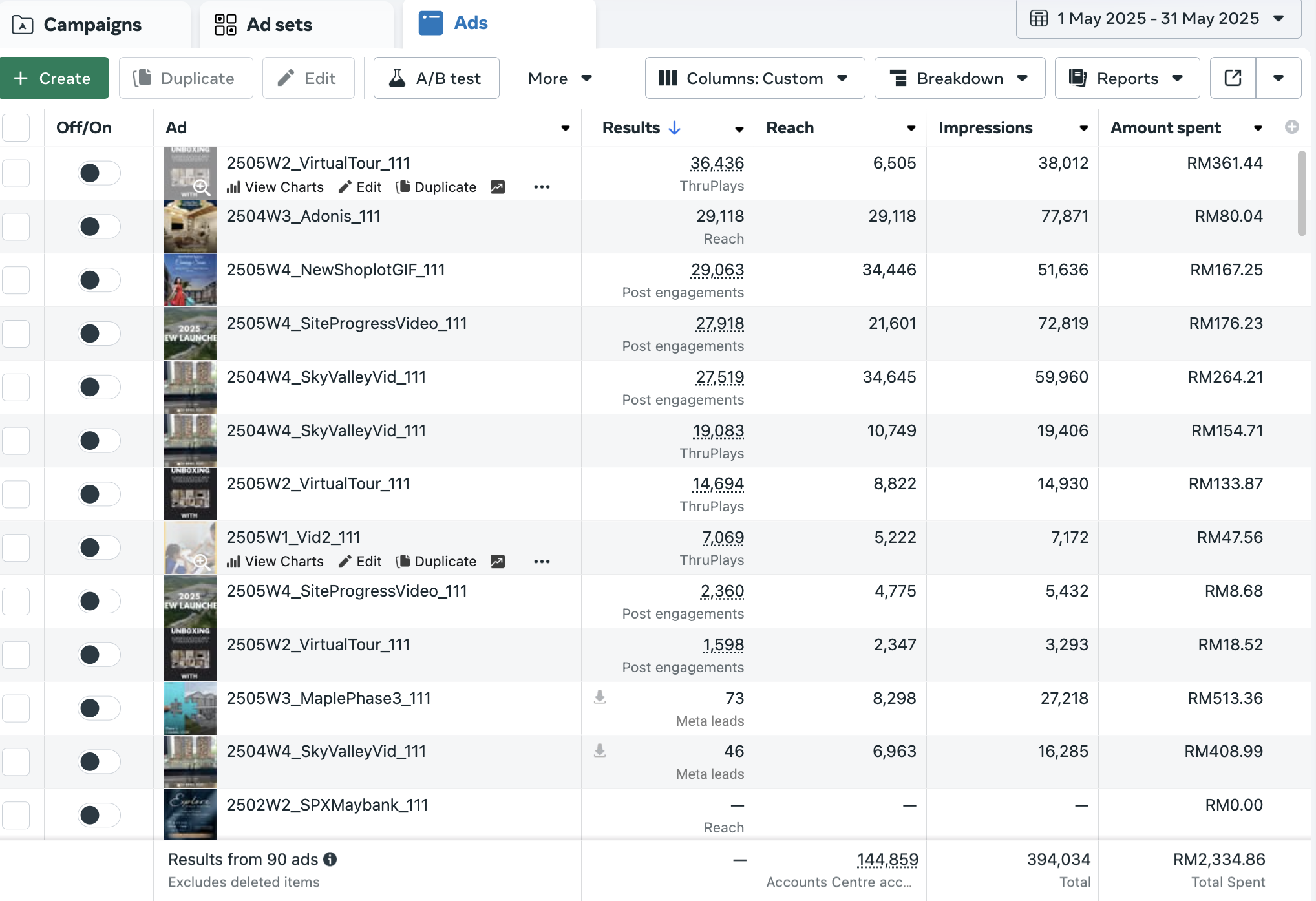Click the download leads icon in the 46 Meta leads row

600,750
